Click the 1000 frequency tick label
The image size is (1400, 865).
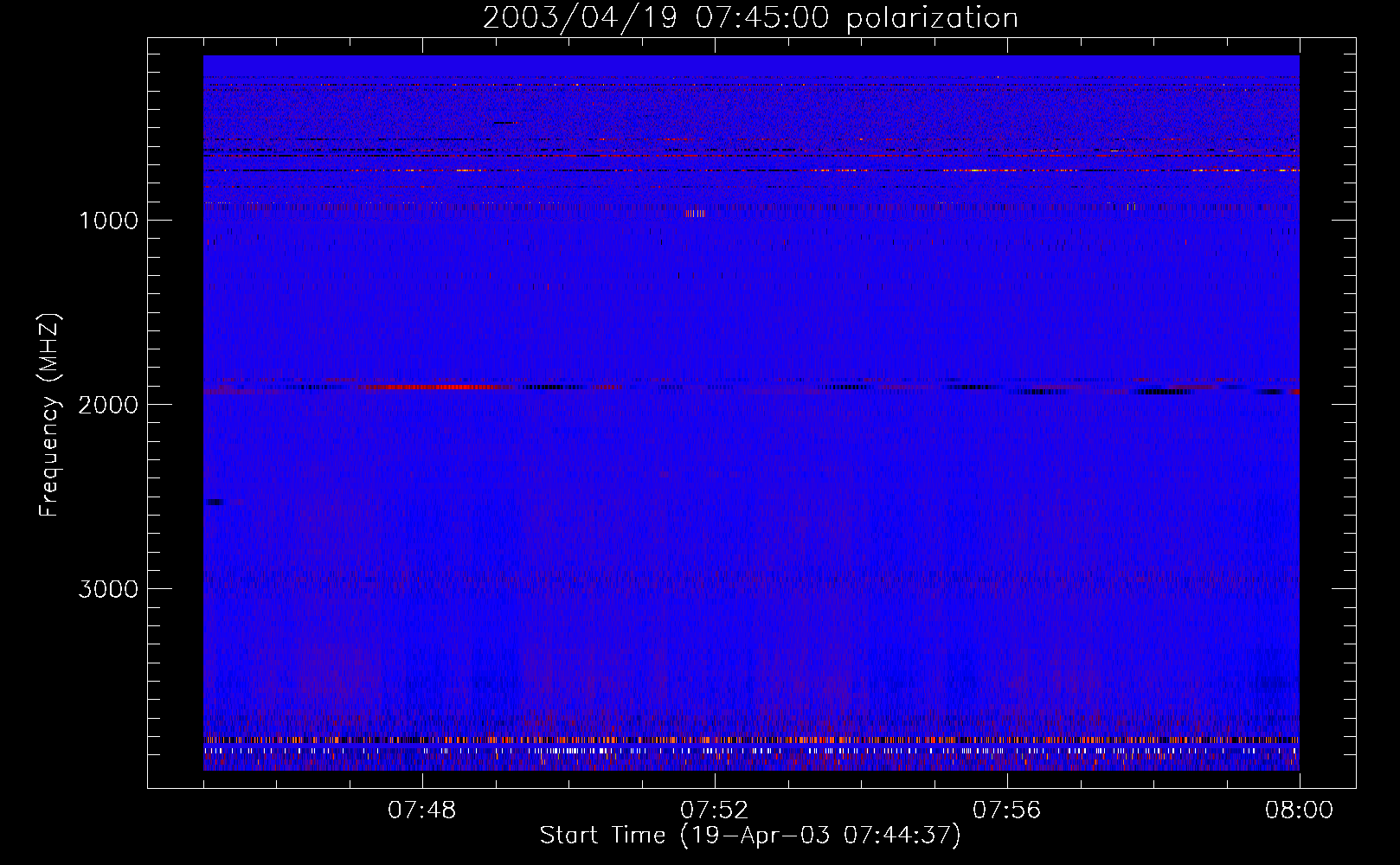point(108,221)
